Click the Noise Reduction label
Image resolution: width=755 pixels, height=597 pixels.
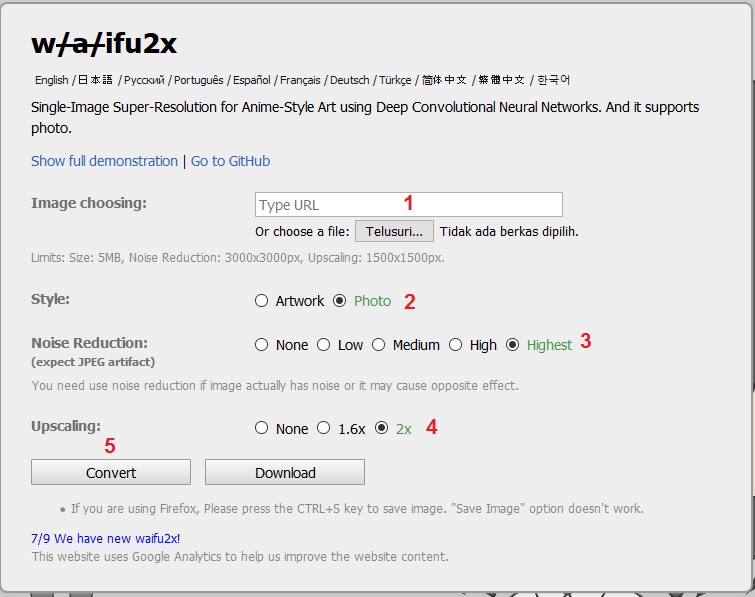click(90, 343)
